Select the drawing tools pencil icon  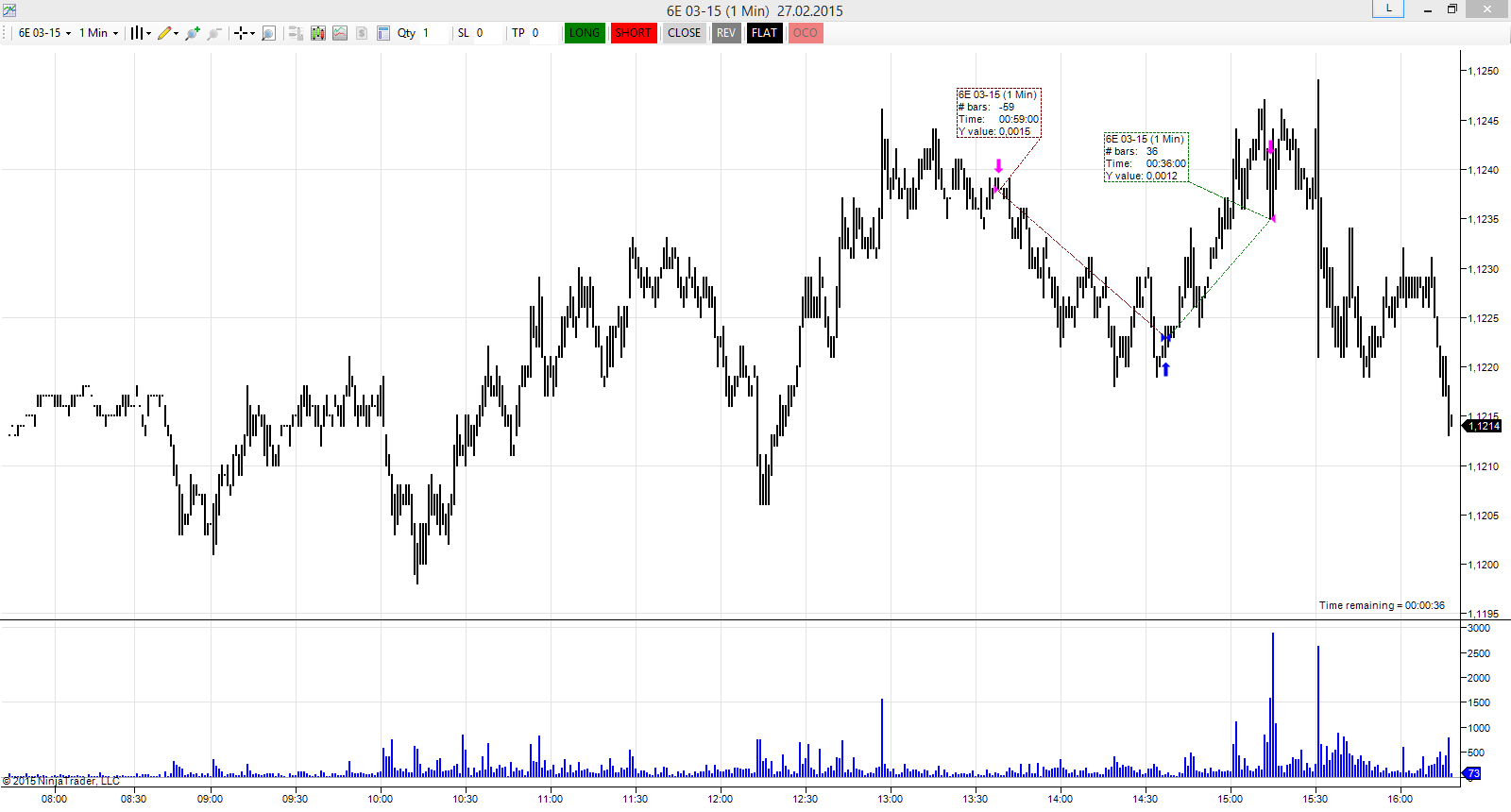pos(164,33)
